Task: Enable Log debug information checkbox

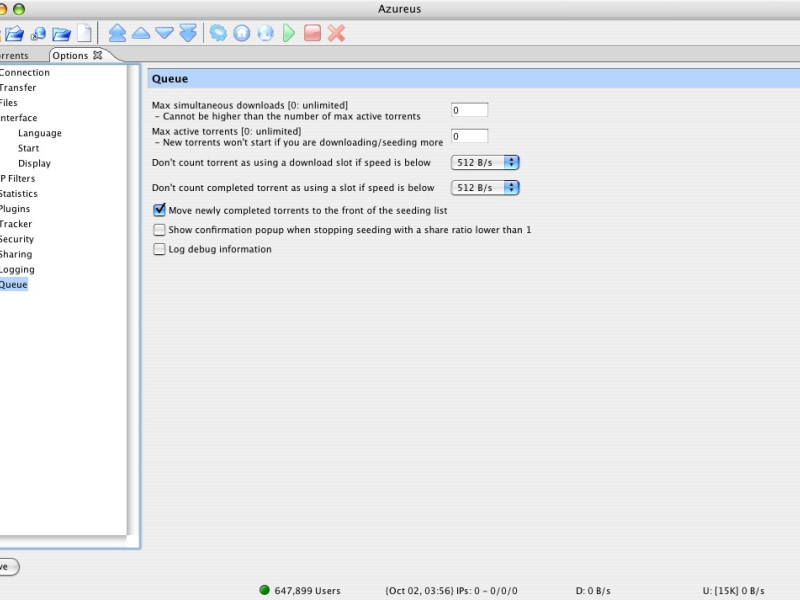Action: coord(159,249)
